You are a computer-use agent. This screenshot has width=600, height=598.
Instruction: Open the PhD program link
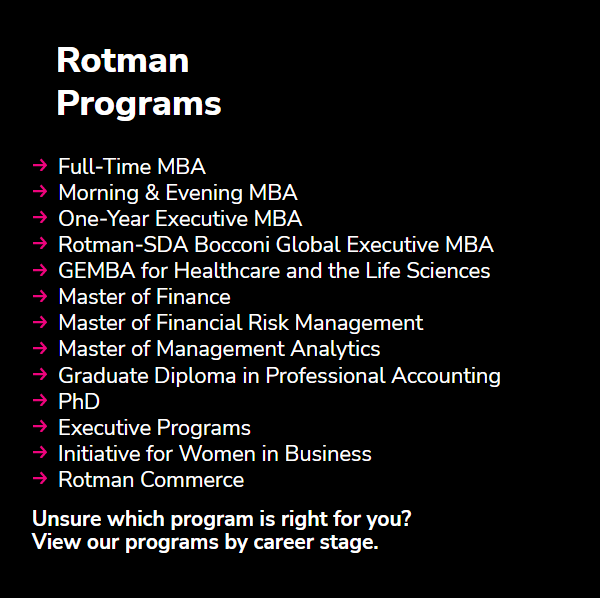coord(79,401)
